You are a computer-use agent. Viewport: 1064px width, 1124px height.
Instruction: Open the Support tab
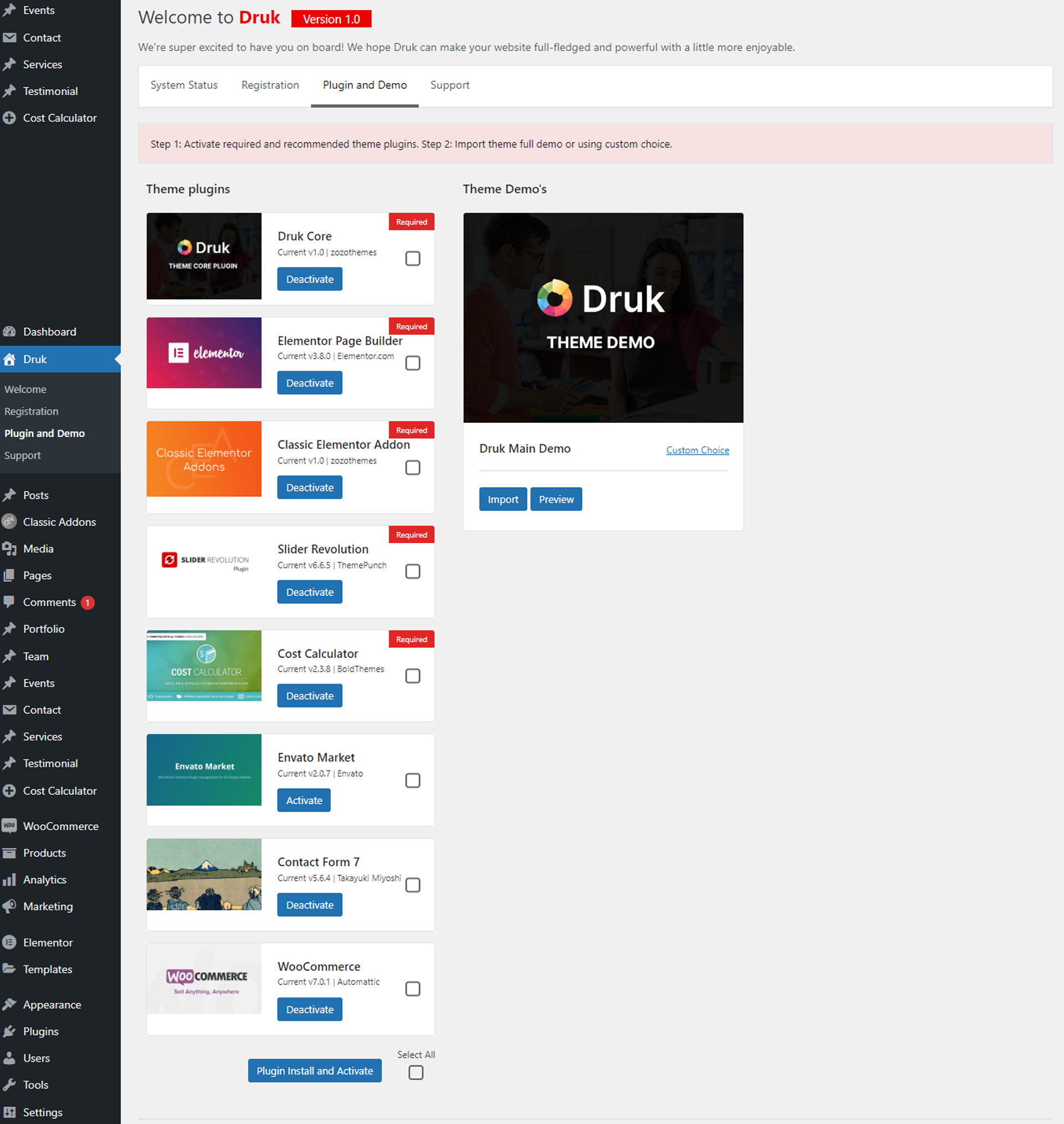click(450, 85)
